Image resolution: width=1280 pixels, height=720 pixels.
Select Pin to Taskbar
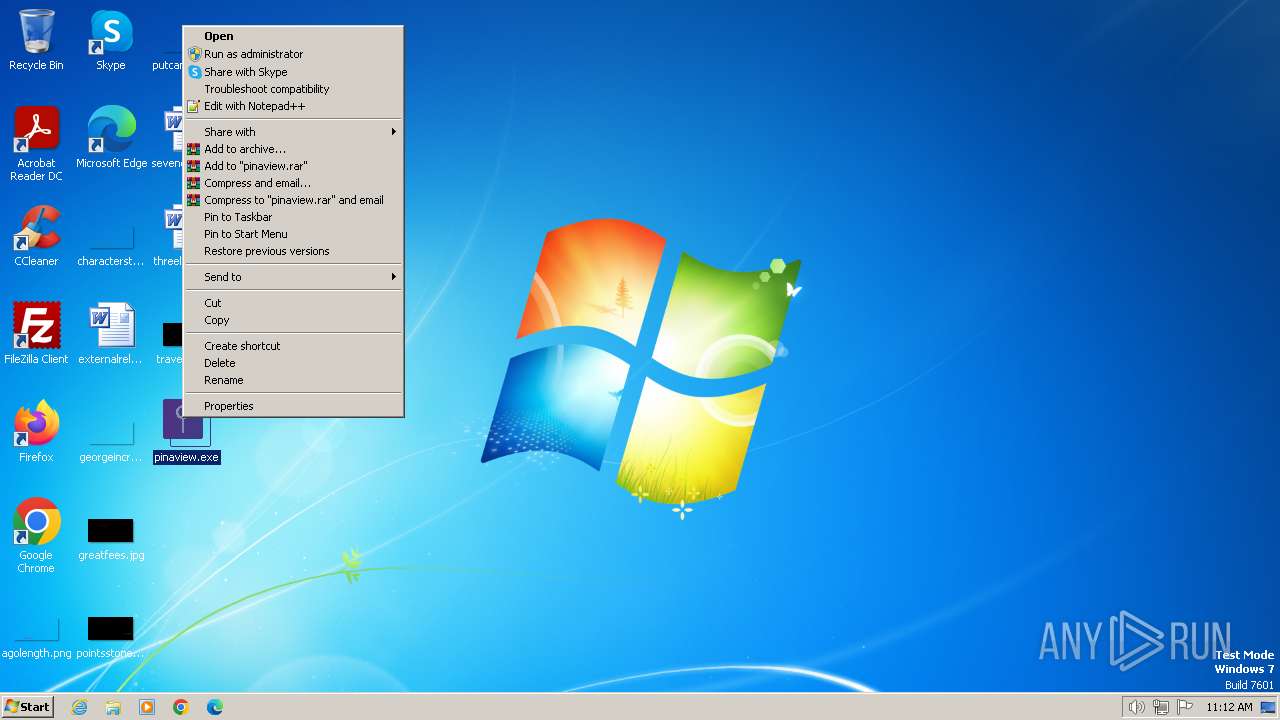coord(294,217)
